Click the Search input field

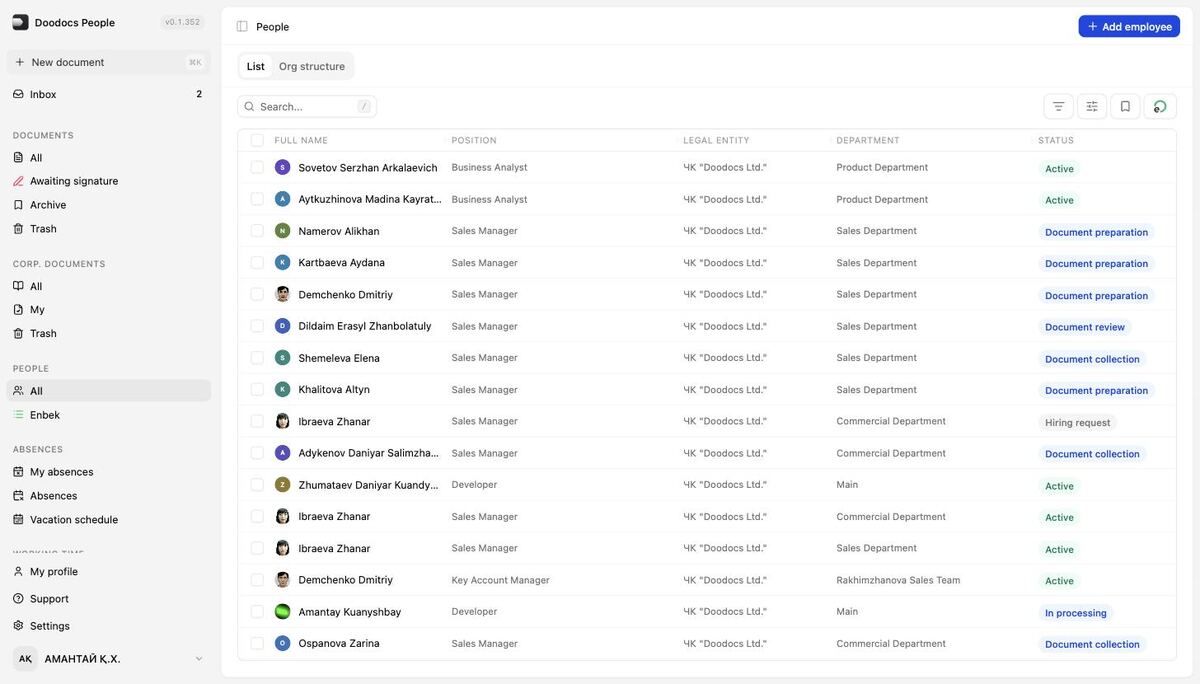307,107
